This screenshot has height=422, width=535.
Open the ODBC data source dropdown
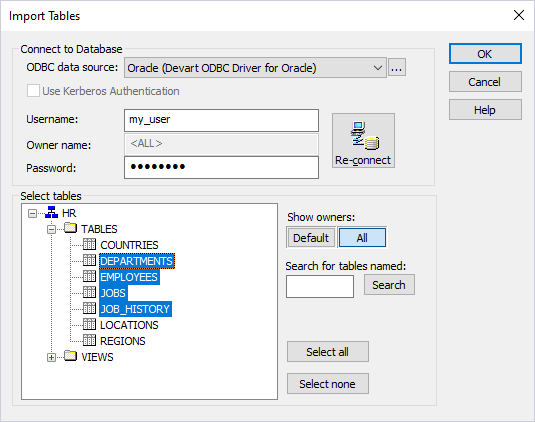point(377,68)
